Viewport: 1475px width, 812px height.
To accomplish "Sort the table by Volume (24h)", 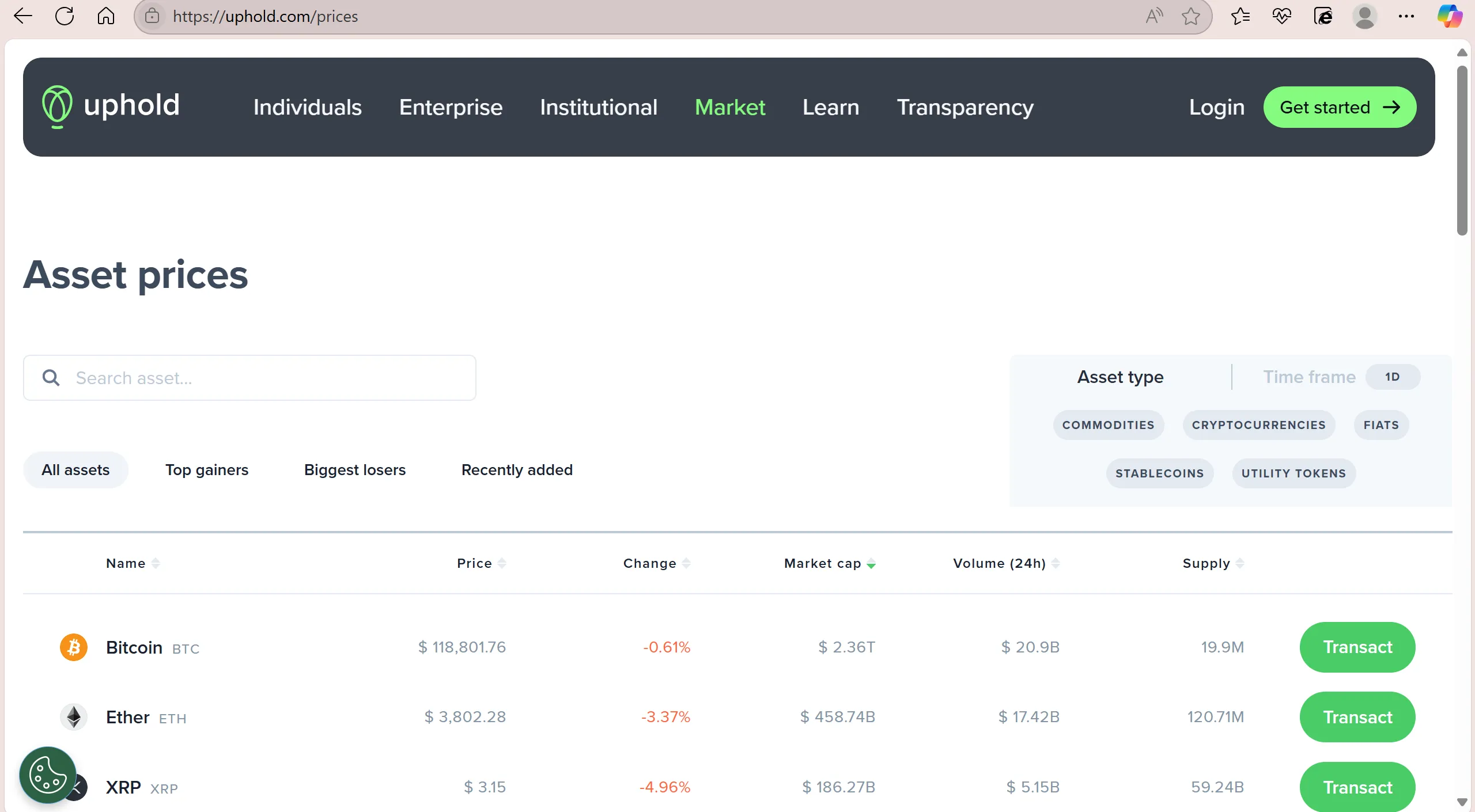I will click(1007, 563).
